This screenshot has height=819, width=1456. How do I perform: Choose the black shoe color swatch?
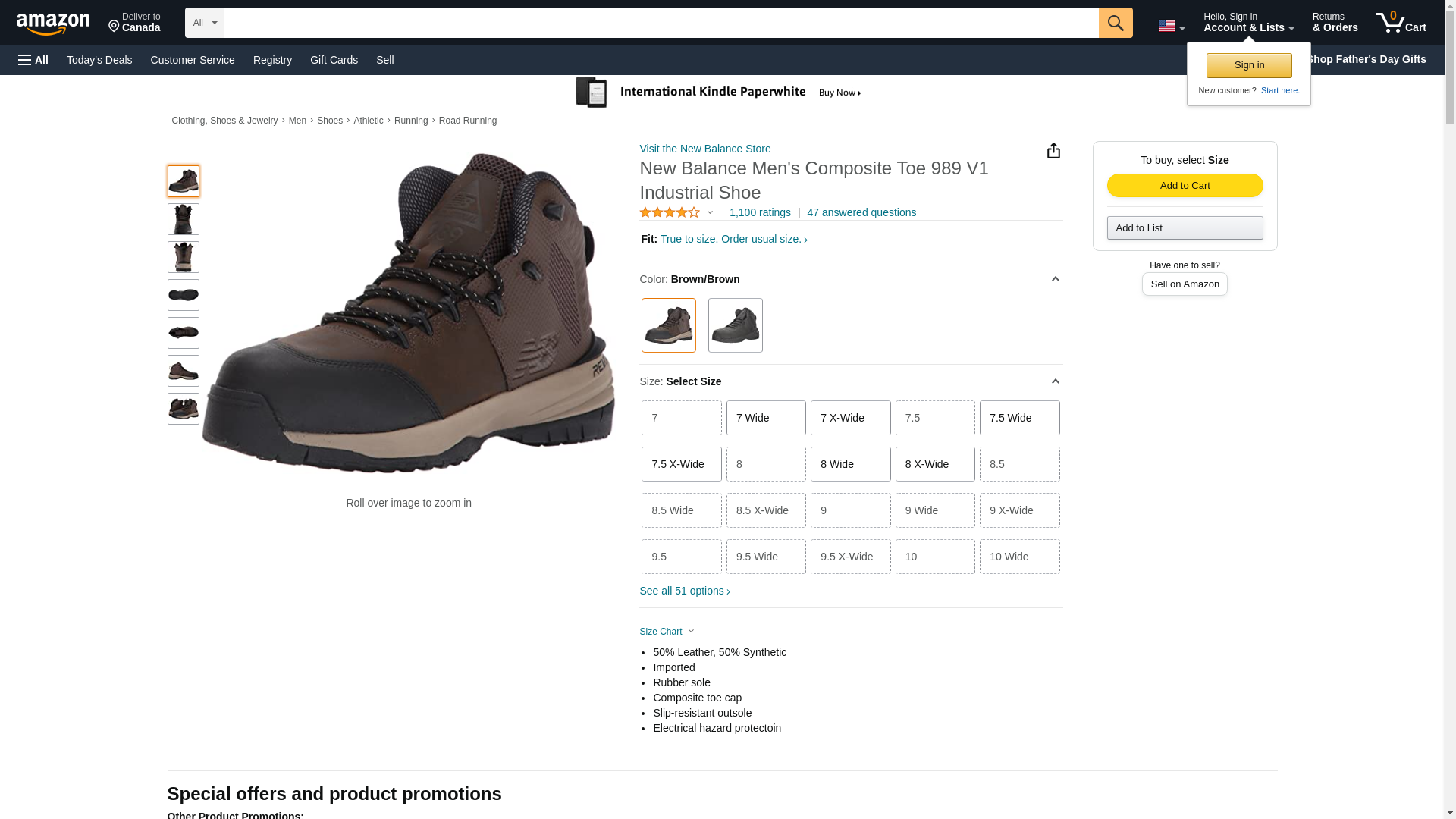point(735,325)
